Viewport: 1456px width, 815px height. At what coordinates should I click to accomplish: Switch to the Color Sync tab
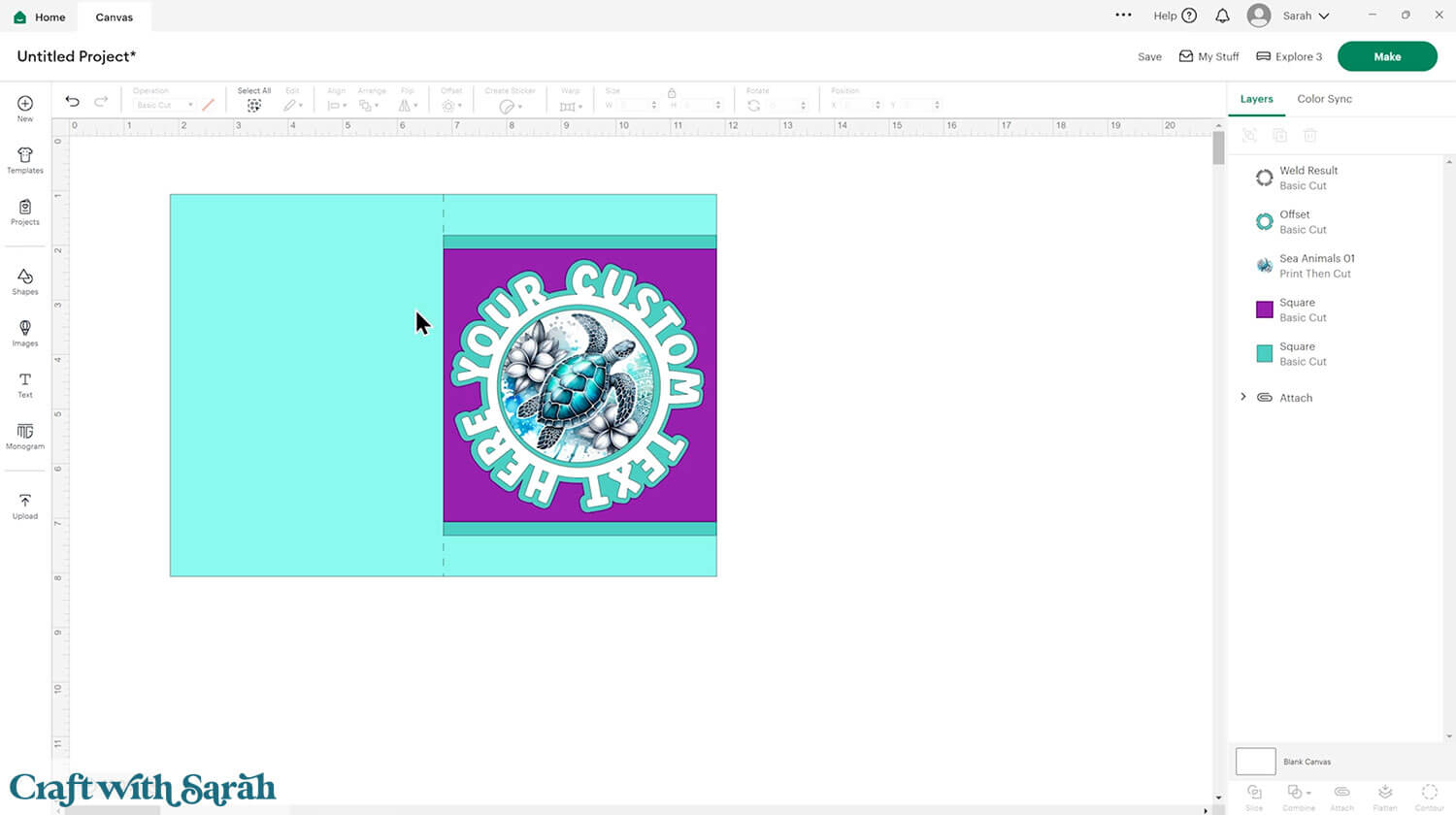(1324, 99)
